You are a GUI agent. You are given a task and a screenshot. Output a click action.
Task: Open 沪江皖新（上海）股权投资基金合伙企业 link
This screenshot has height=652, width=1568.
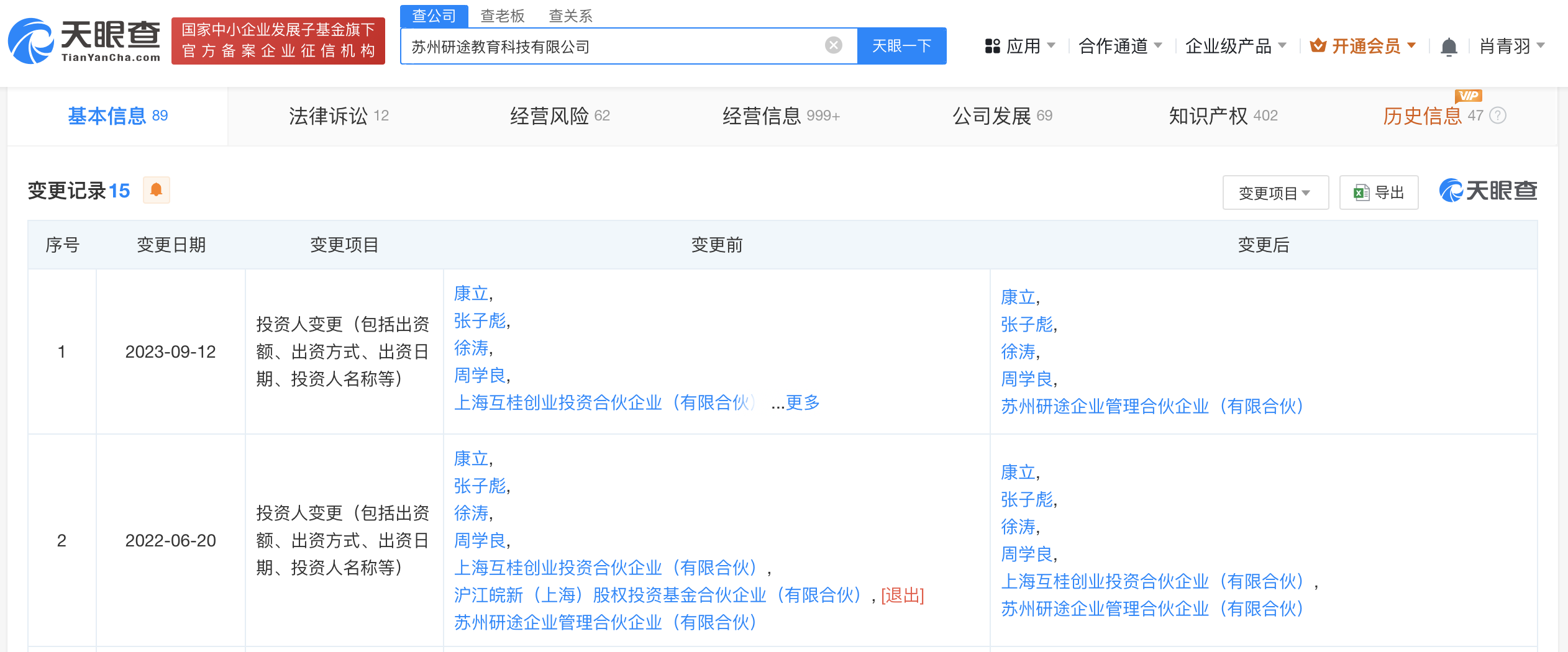point(657,595)
